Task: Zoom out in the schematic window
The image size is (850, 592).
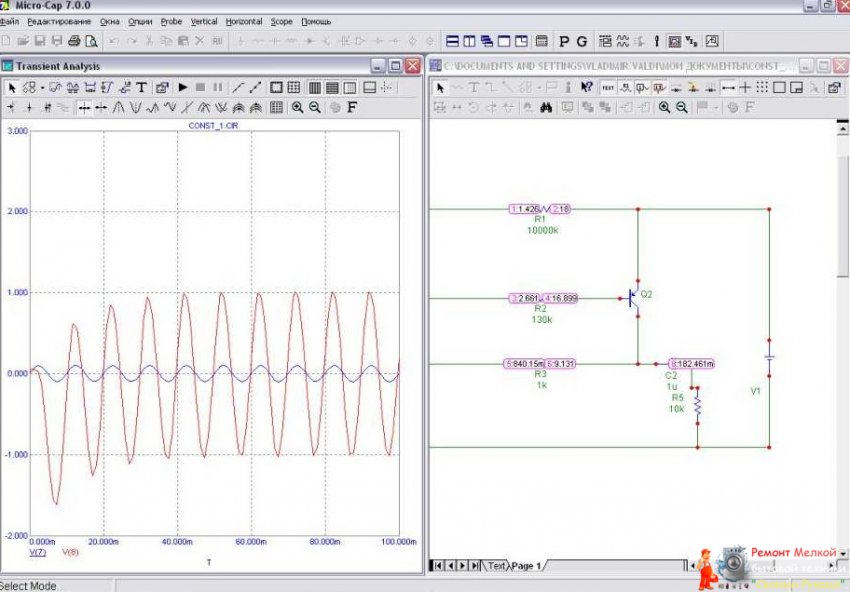Action: [682, 107]
